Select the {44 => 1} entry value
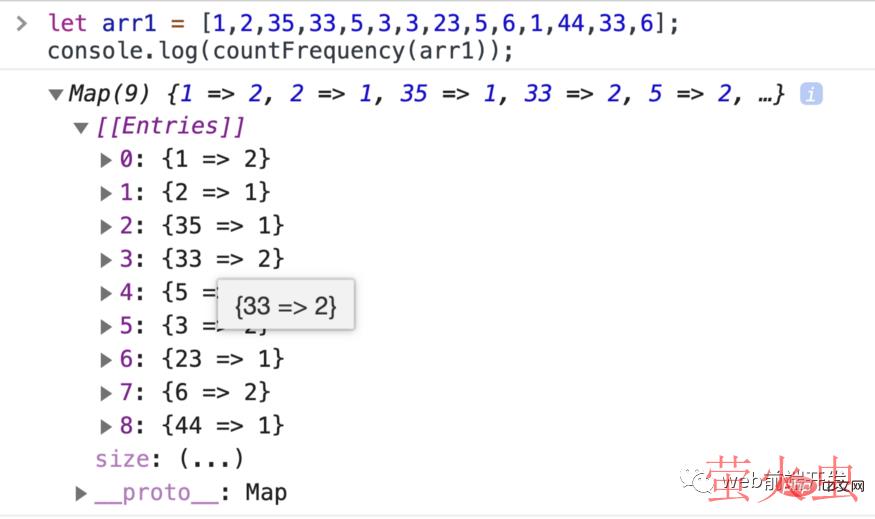875x519 pixels. click(223, 425)
